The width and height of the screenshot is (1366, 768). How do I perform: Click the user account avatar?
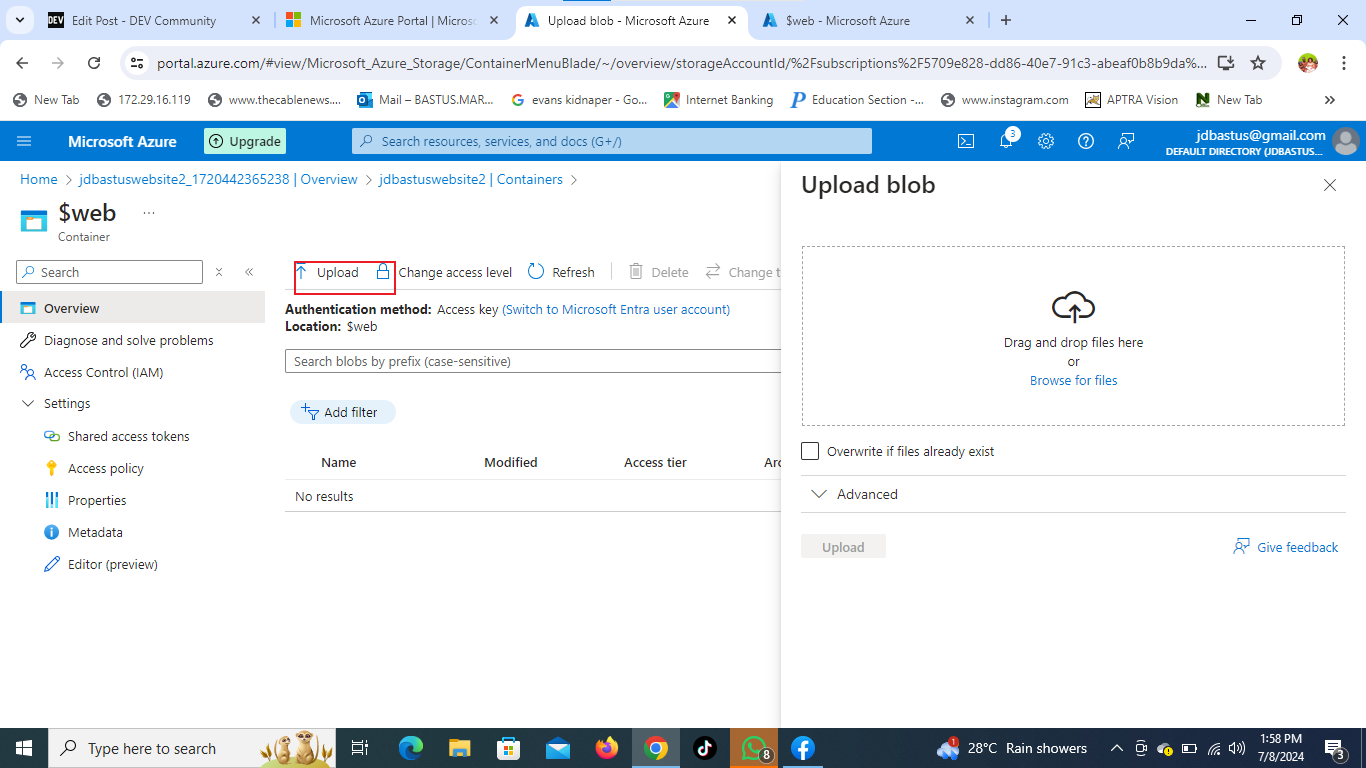click(x=1346, y=141)
